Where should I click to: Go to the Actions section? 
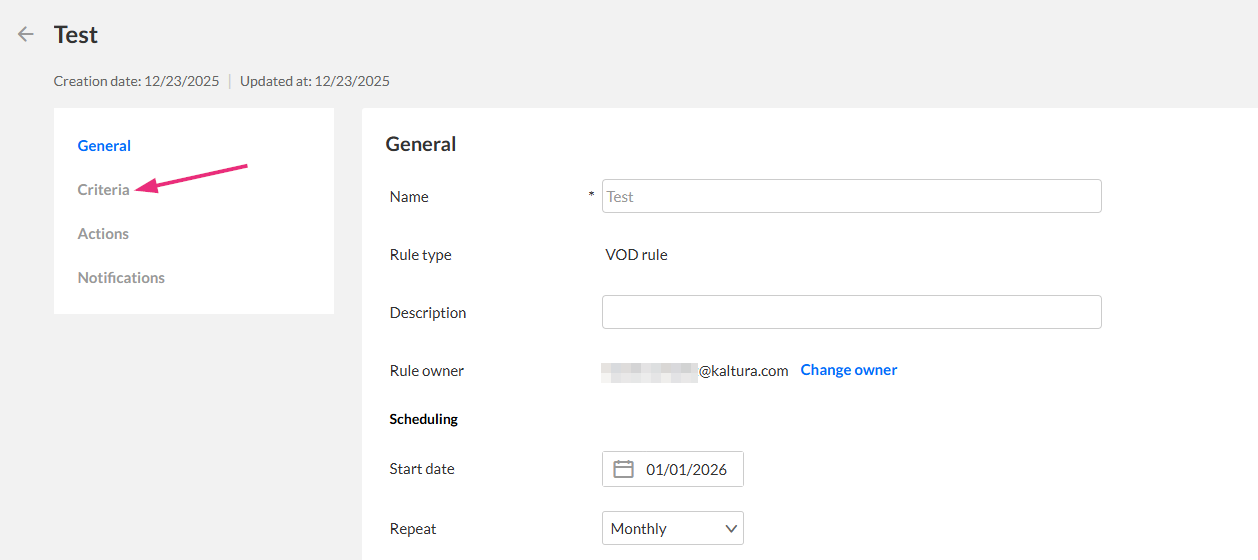pyautogui.click(x=103, y=234)
